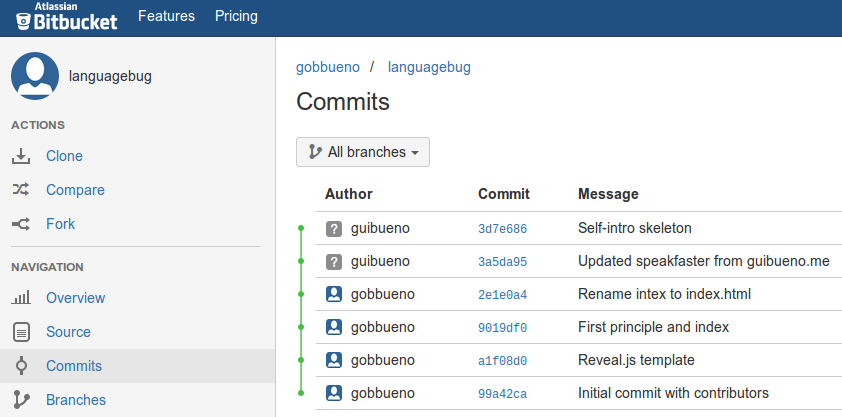Open the Pricing menu item
The image size is (842, 417).
click(236, 16)
